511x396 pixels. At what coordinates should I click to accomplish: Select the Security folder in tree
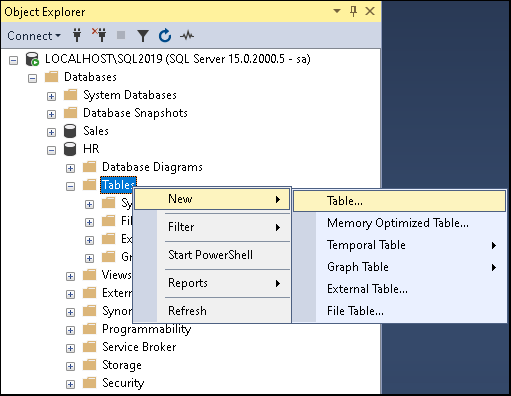coord(123,383)
